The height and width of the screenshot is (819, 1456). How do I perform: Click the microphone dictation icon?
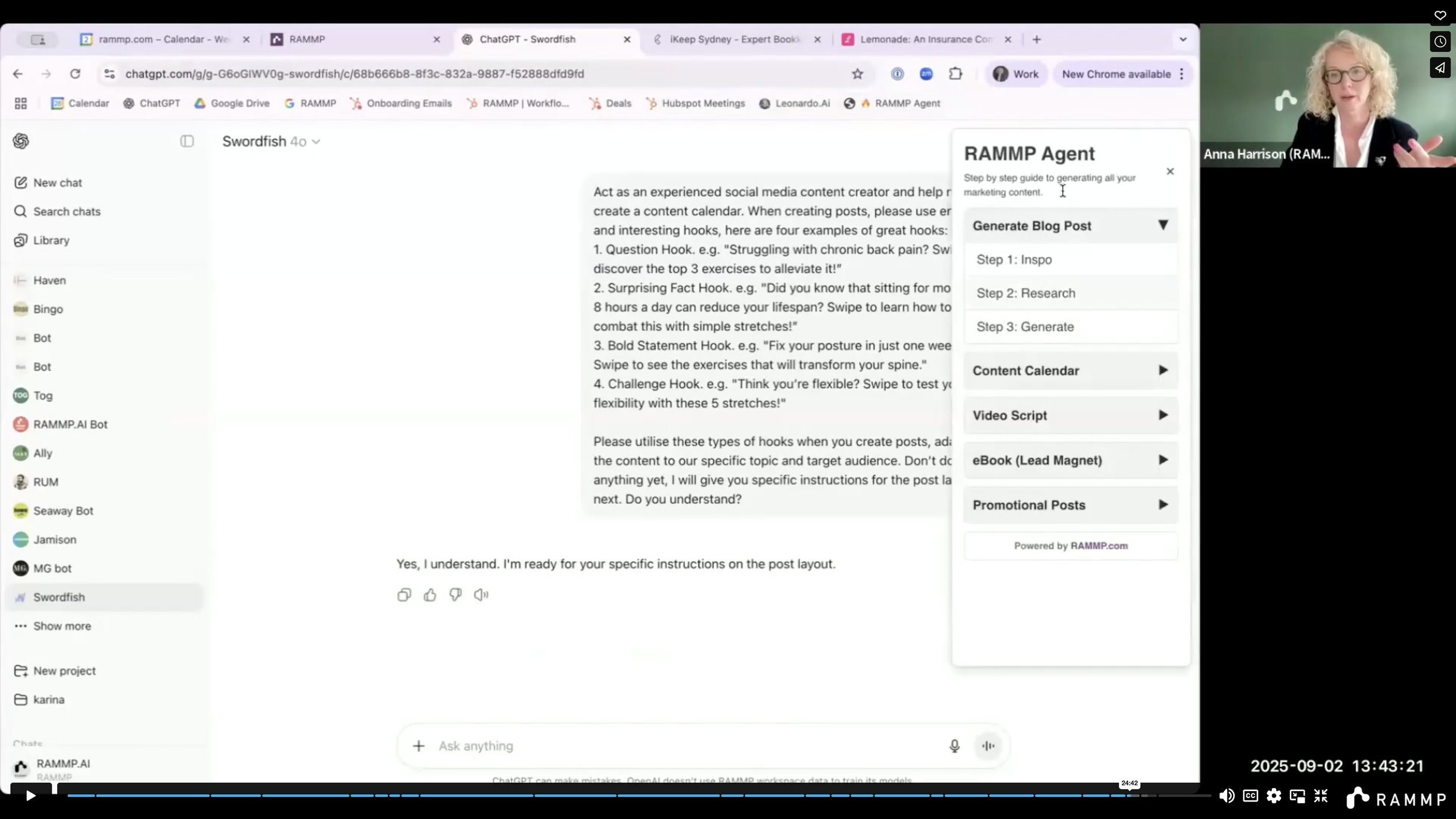click(x=954, y=746)
